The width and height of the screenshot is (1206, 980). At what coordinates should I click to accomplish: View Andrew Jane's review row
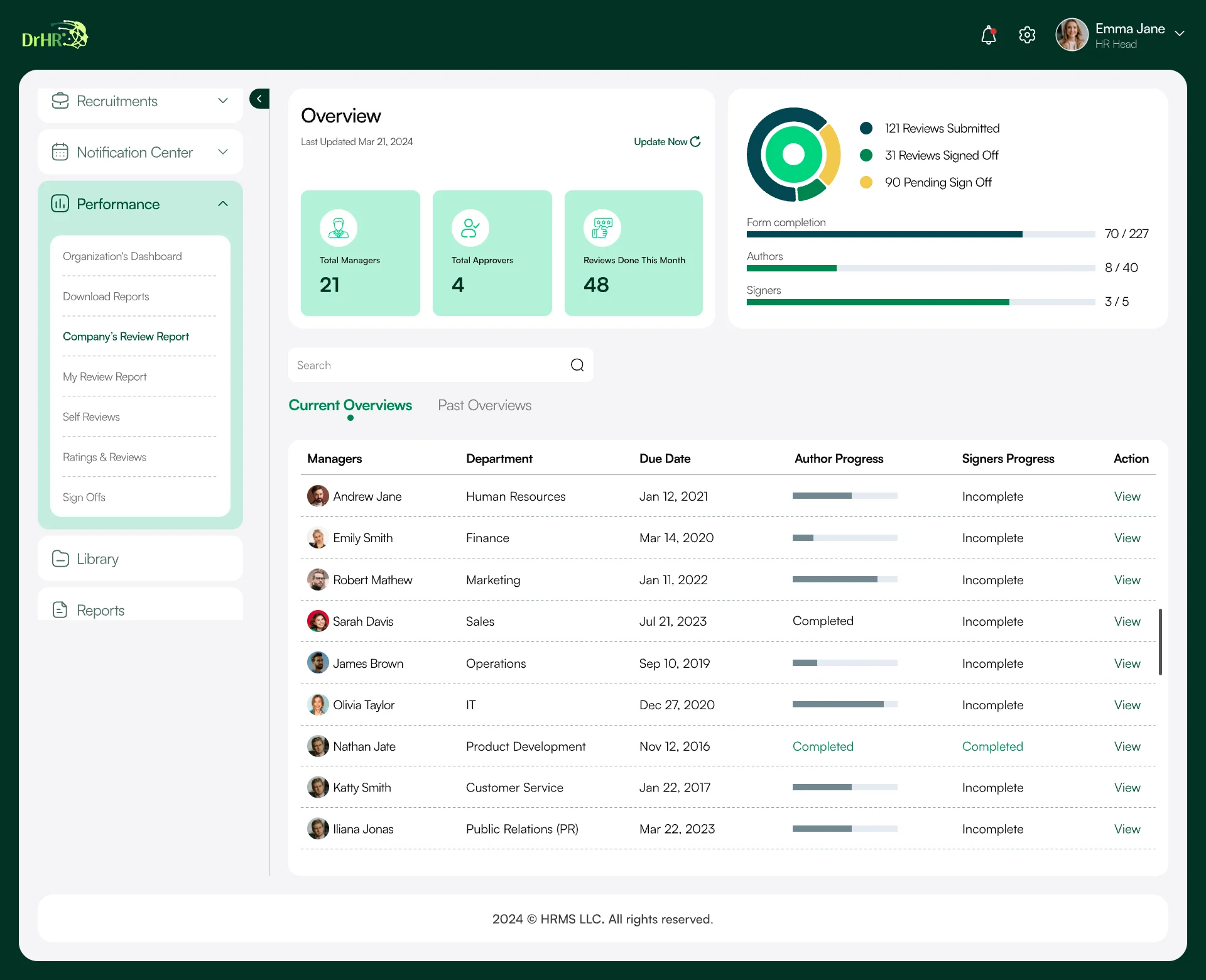click(1127, 496)
